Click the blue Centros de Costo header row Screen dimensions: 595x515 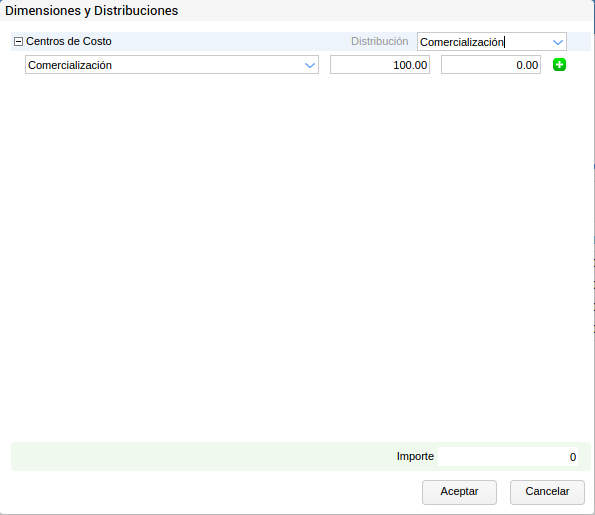228,41
